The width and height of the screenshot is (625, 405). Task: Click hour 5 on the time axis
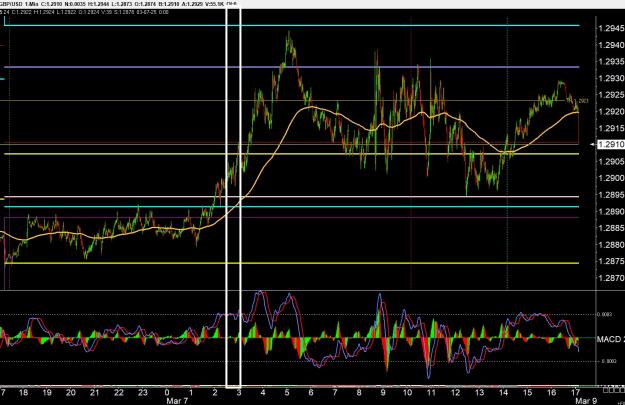[287, 392]
